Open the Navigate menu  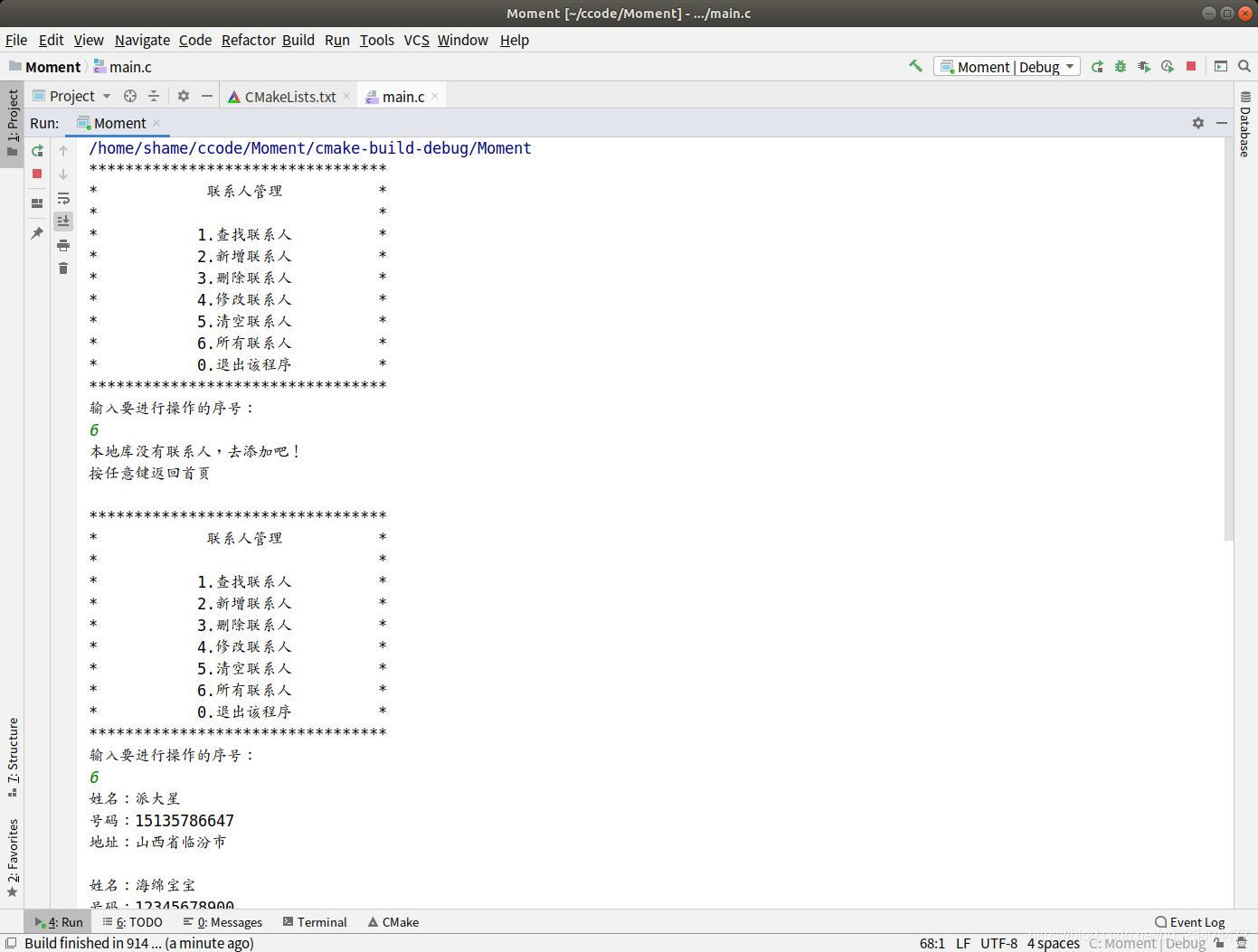click(142, 40)
